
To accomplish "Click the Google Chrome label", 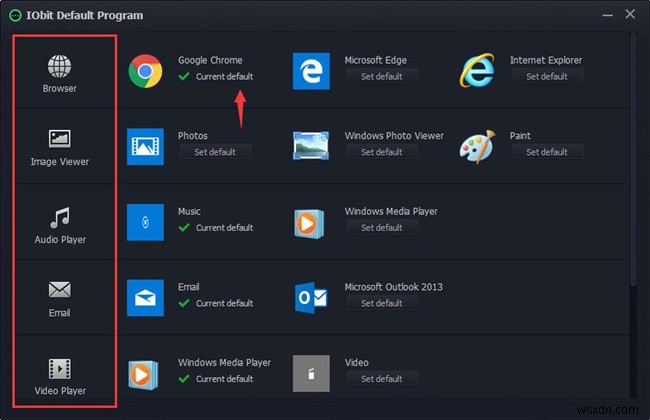I will tap(210, 60).
